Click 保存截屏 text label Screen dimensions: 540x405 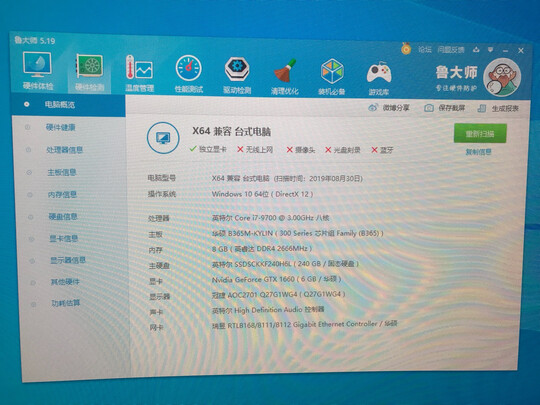pos(451,108)
